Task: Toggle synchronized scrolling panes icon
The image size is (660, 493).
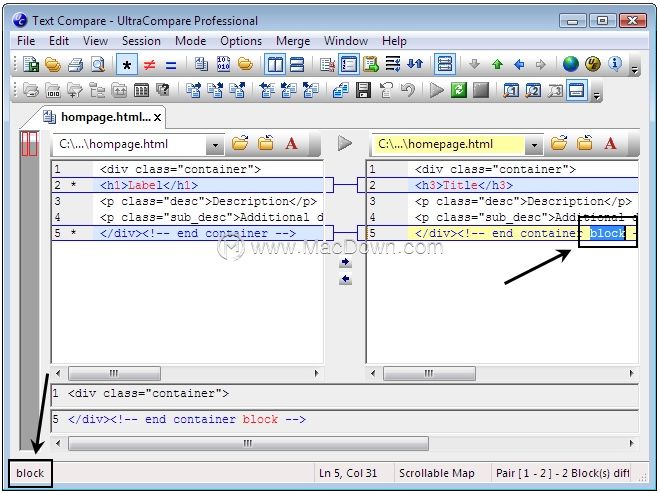Action: [x=445, y=64]
